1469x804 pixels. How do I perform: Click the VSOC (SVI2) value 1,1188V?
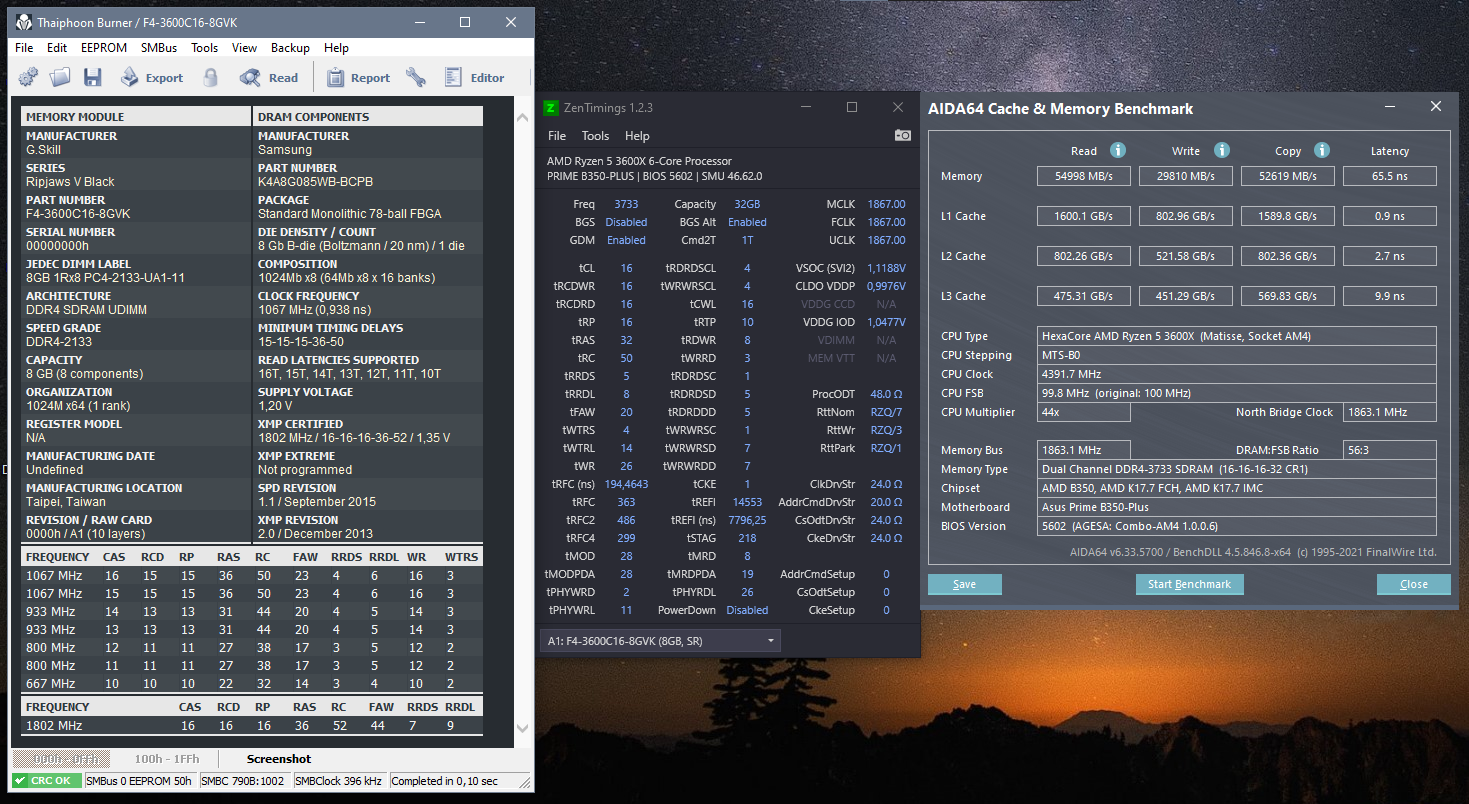(x=886, y=268)
